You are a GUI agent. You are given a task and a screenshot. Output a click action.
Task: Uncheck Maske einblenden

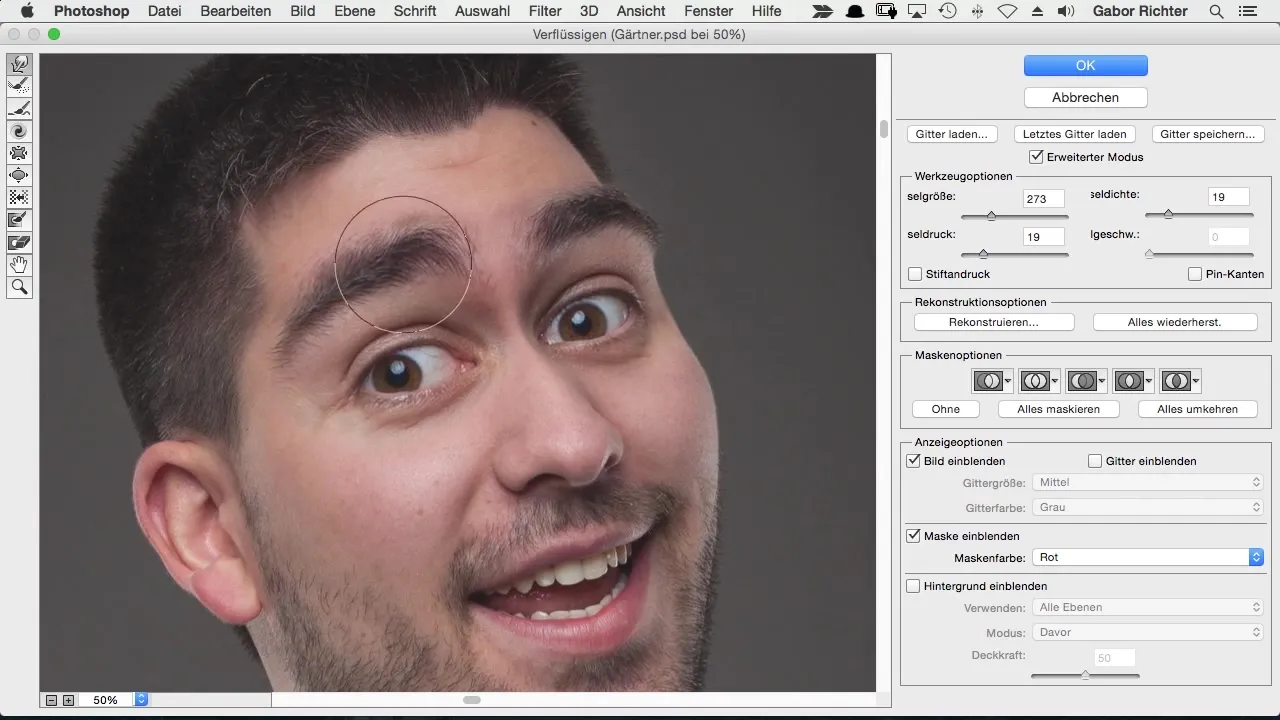coord(913,536)
